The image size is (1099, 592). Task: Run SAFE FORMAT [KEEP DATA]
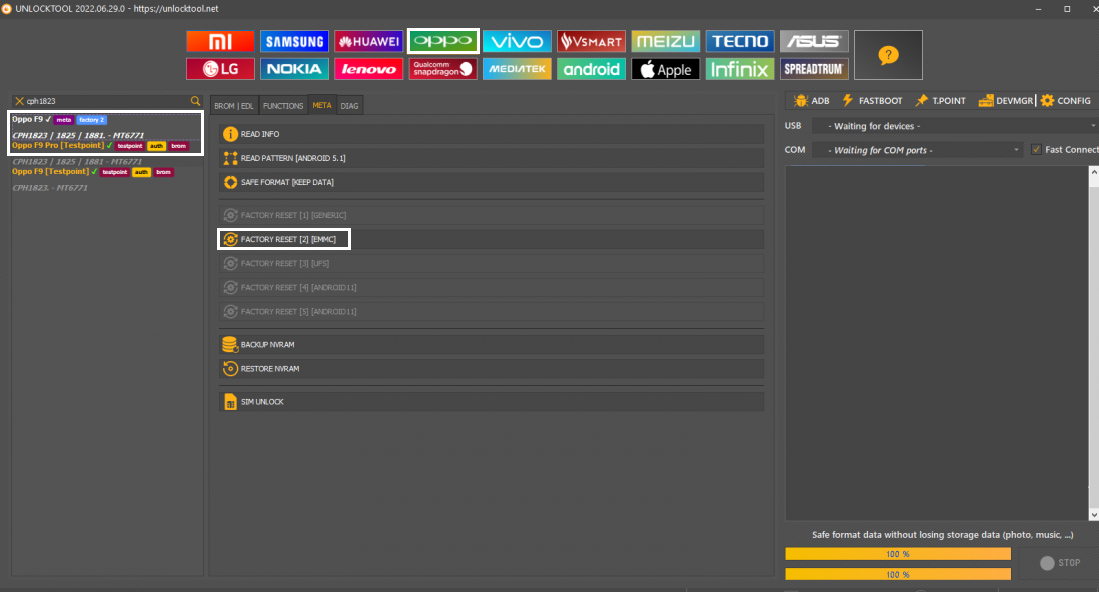(x=491, y=182)
